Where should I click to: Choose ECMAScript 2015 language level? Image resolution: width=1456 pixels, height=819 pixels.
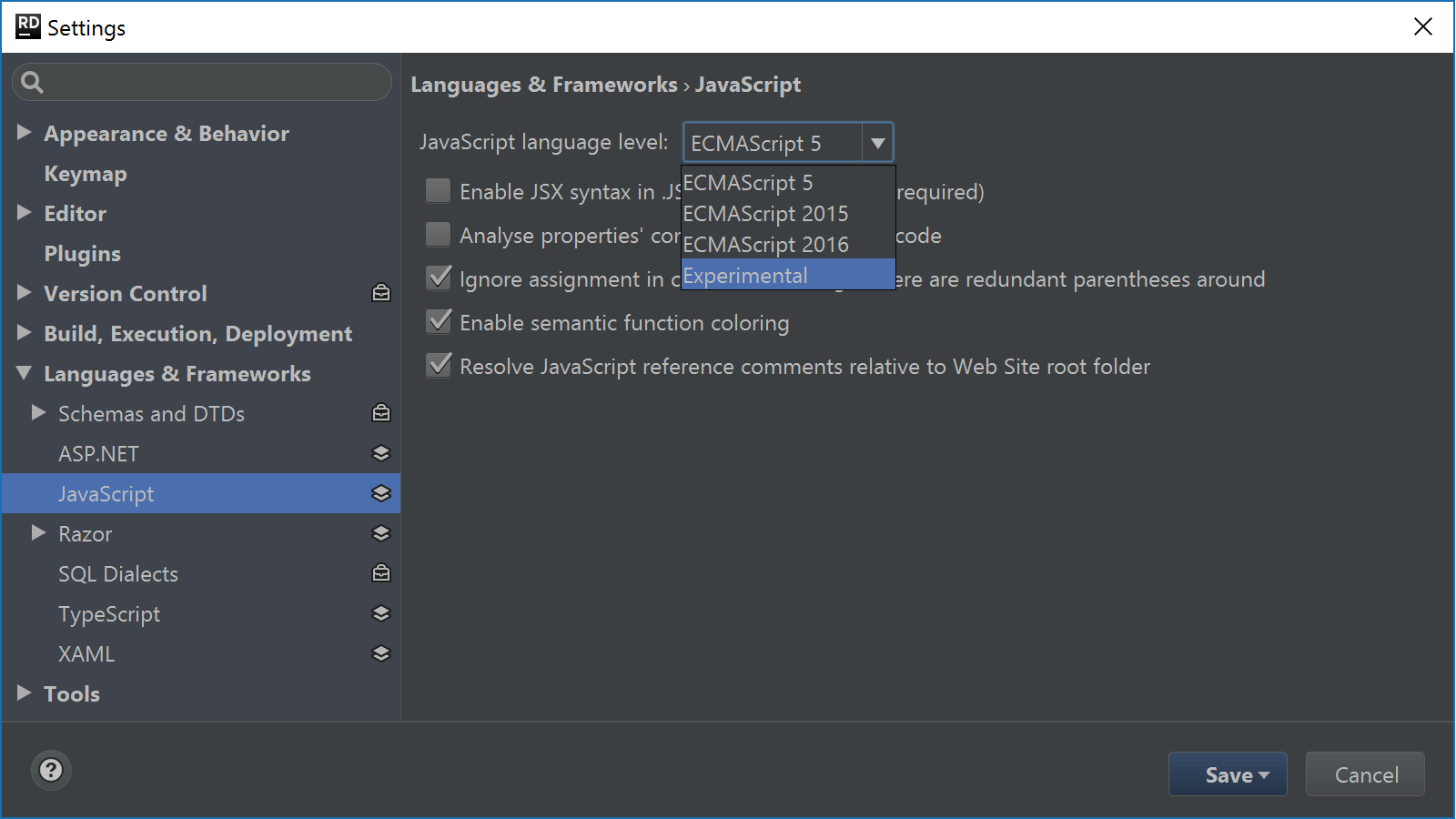(x=788, y=213)
